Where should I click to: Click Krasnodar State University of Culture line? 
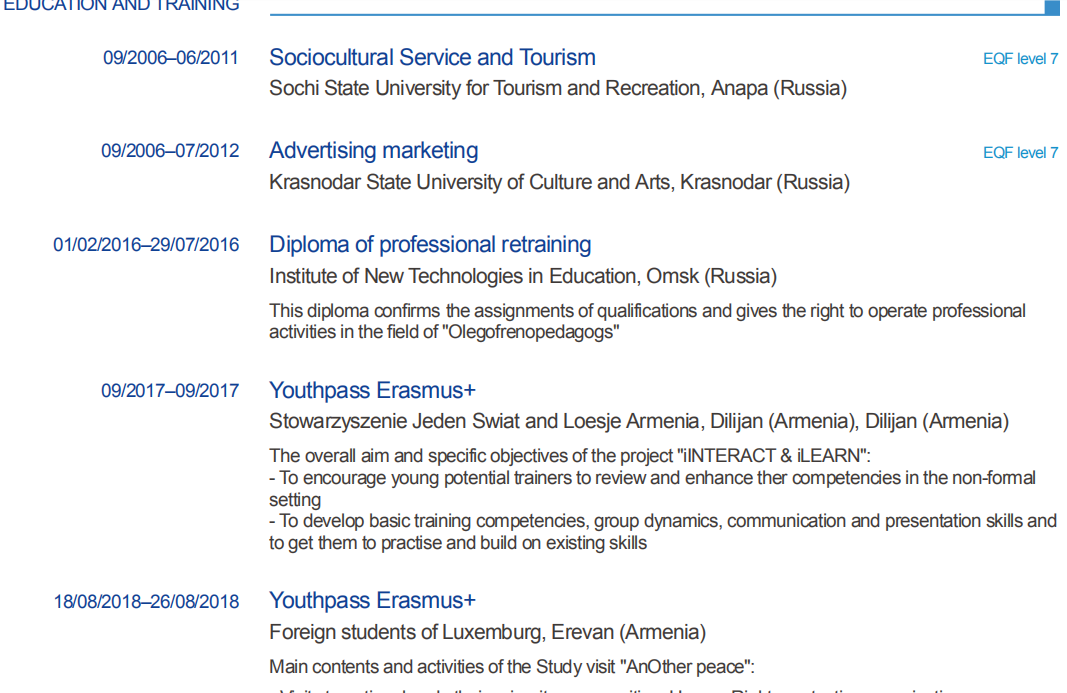click(x=559, y=183)
